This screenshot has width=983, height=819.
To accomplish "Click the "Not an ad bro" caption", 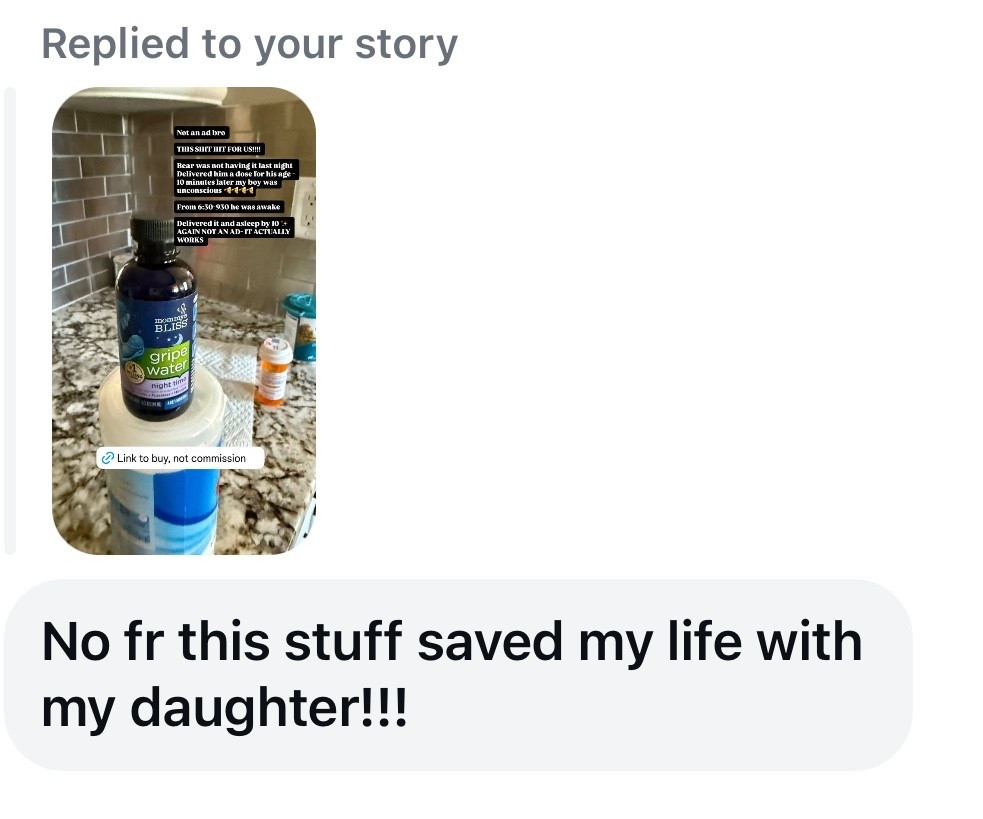I will coord(201,132).
